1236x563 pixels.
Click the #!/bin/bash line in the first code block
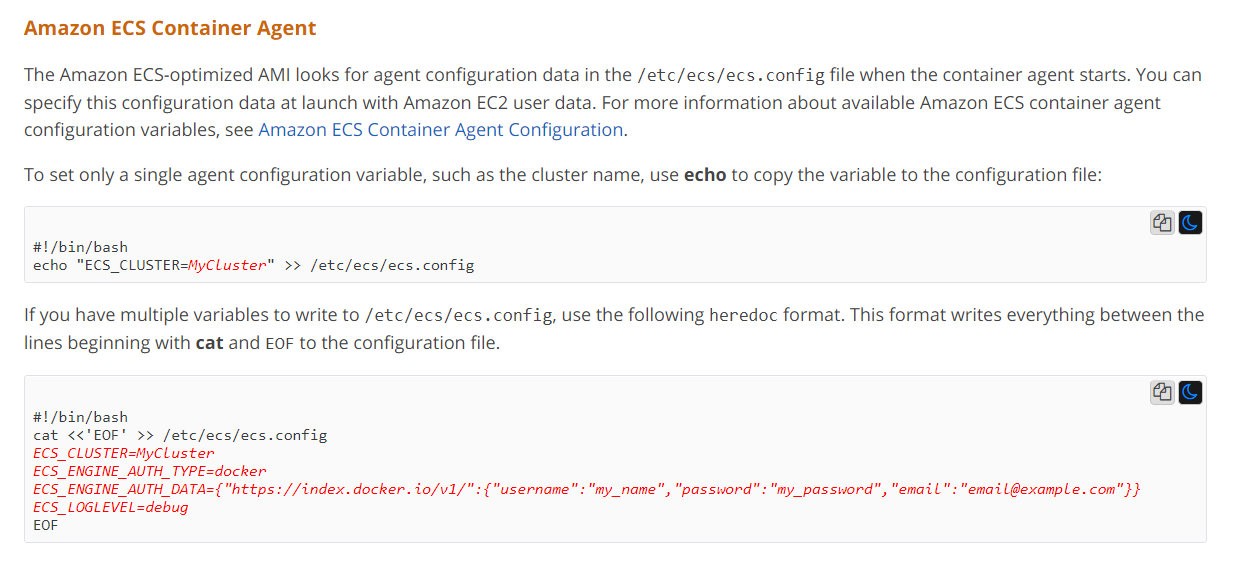point(80,247)
